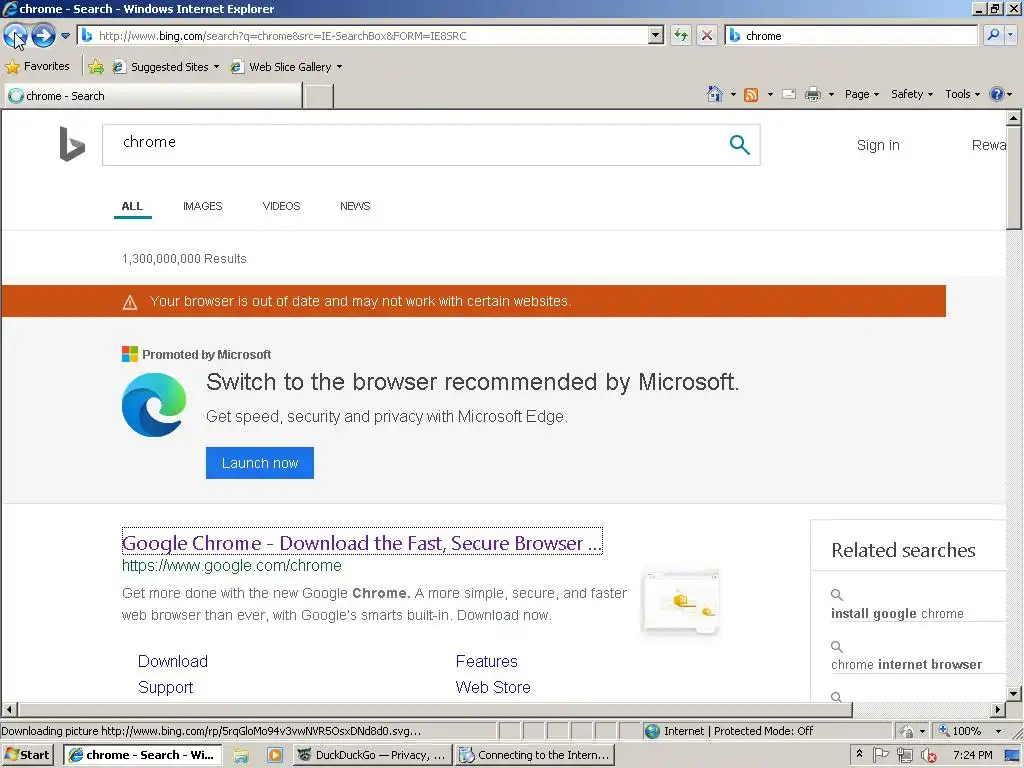Run search with the IE magnifier icon

coord(993,35)
